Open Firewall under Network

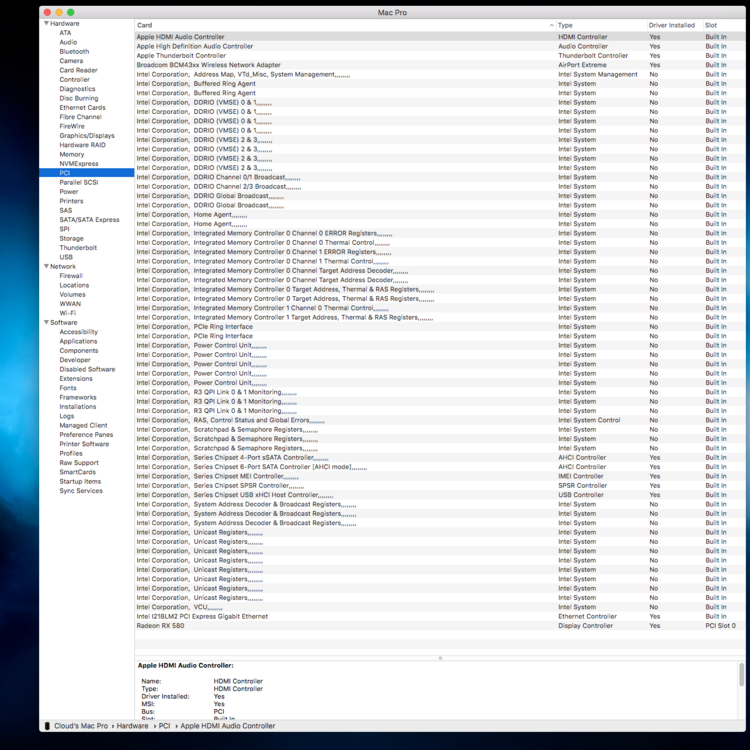(71, 276)
